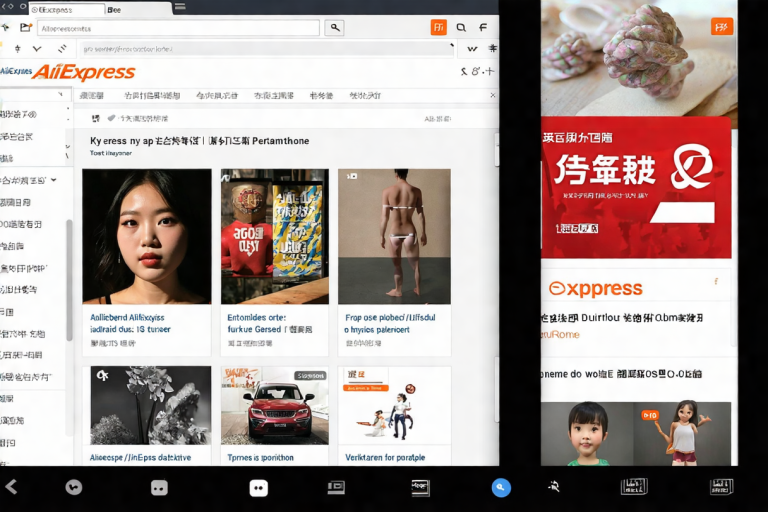Click the video badge on the man photo
Viewport: 768px width, 512px height.
click(352, 176)
